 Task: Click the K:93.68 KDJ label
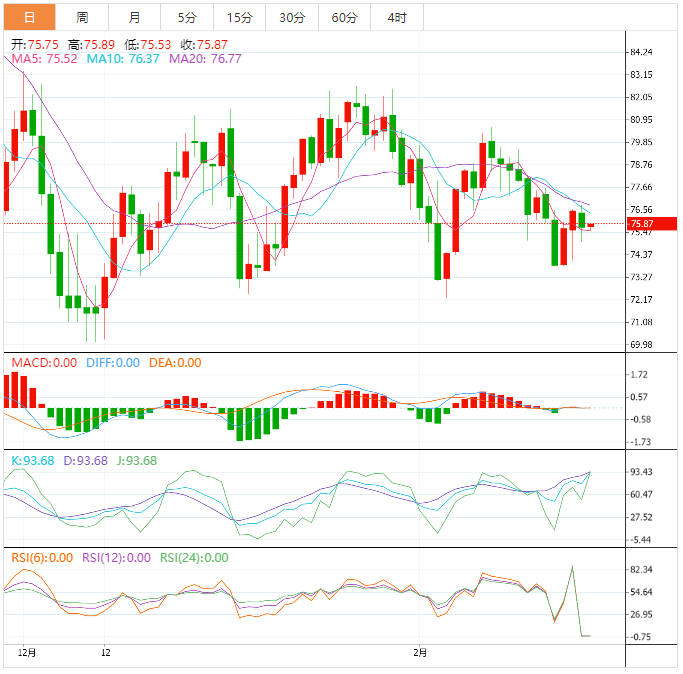(32, 460)
